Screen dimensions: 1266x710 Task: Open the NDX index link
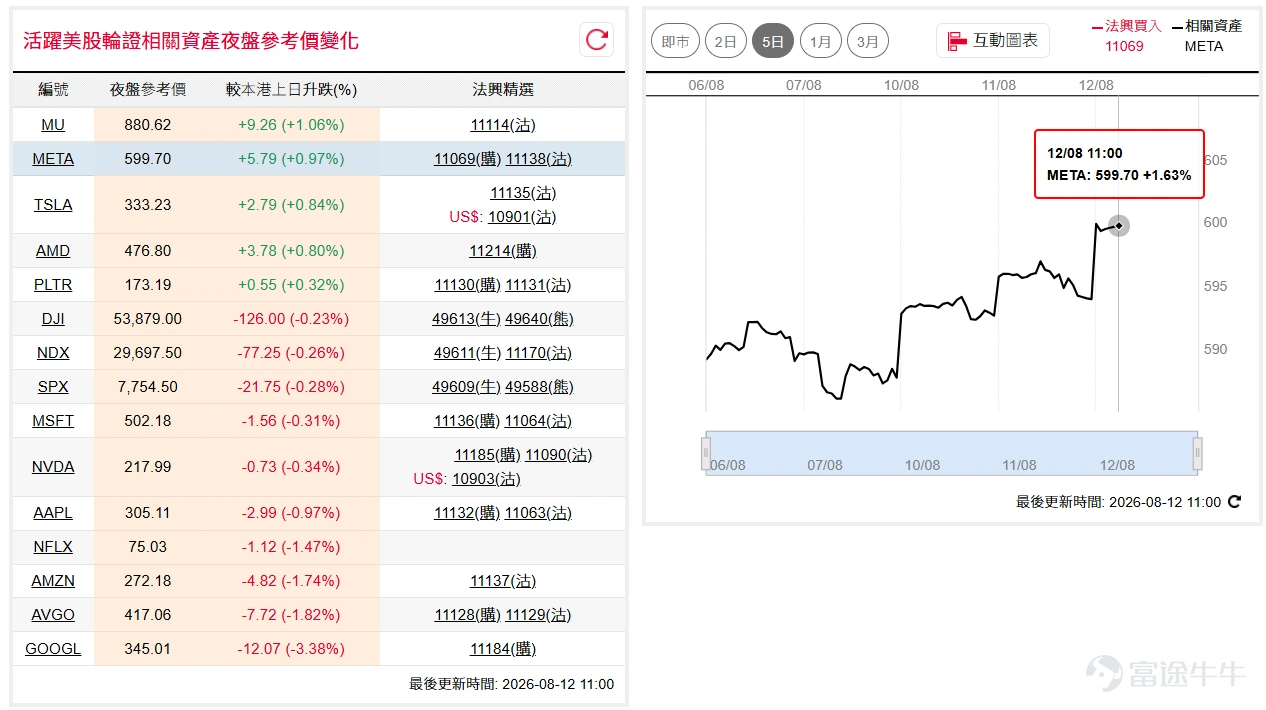(53, 353)
